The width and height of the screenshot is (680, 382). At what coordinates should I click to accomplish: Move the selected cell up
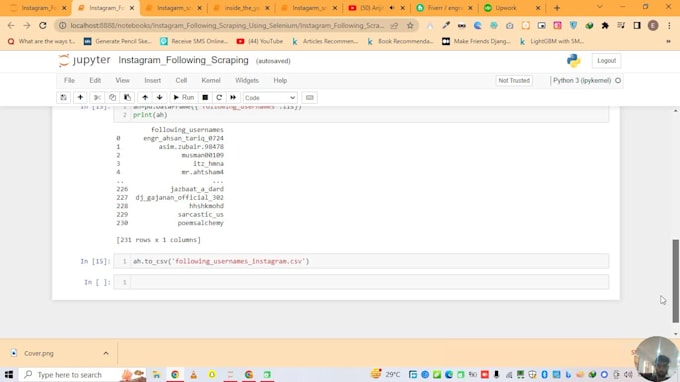[145, 98]
